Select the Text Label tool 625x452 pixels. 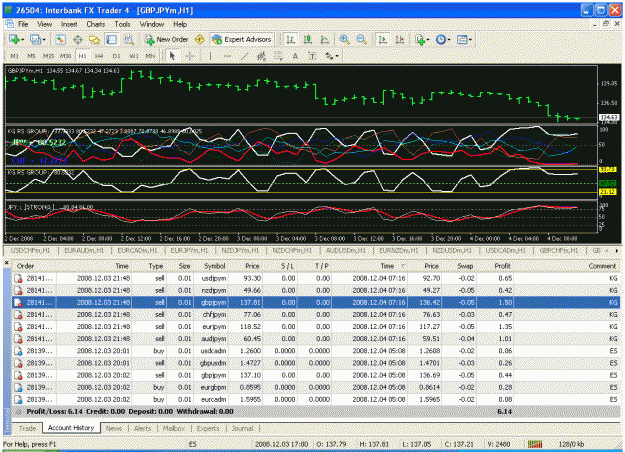coord(312,56)
